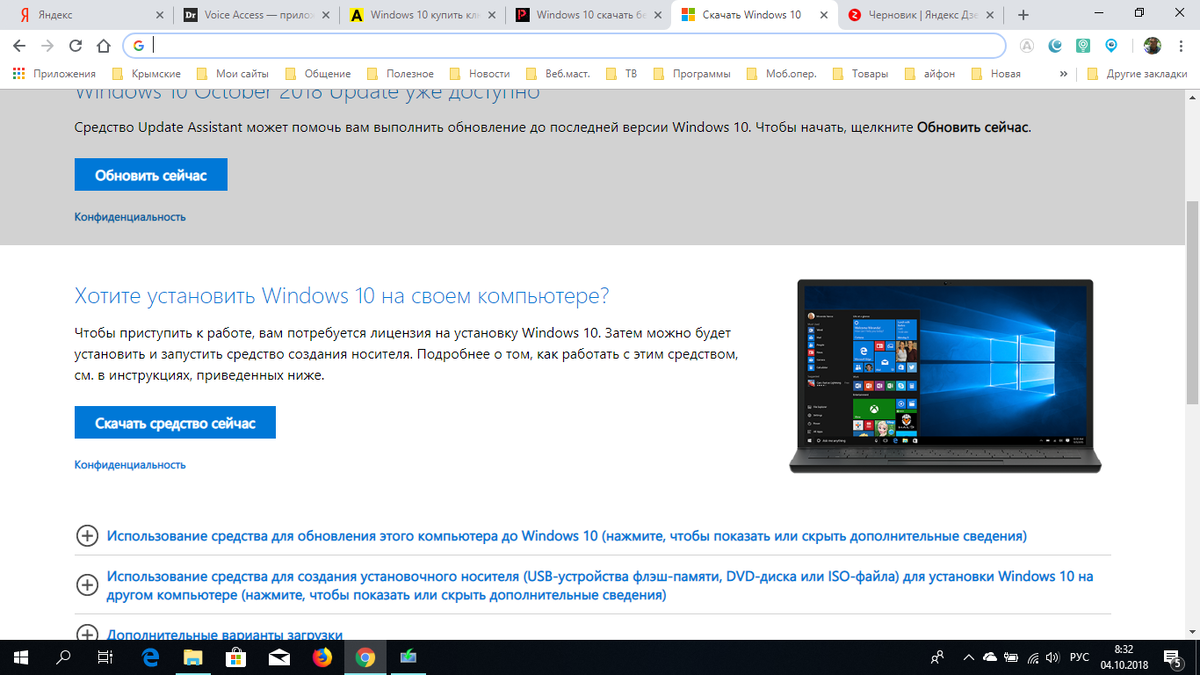Viewport: 1200px width, 675px height.
Task: Switch input language via РУС indicator
Action: click(1080, 657)
